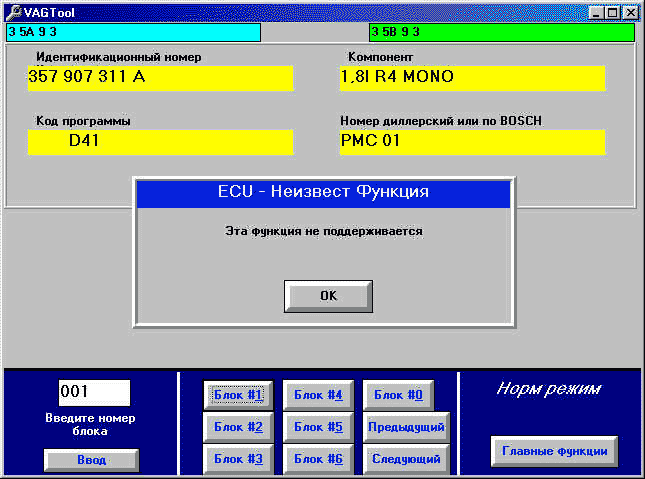Screen dimensions: 645x479
Task: Select Блок #5 button
Action: pos(318,427)
